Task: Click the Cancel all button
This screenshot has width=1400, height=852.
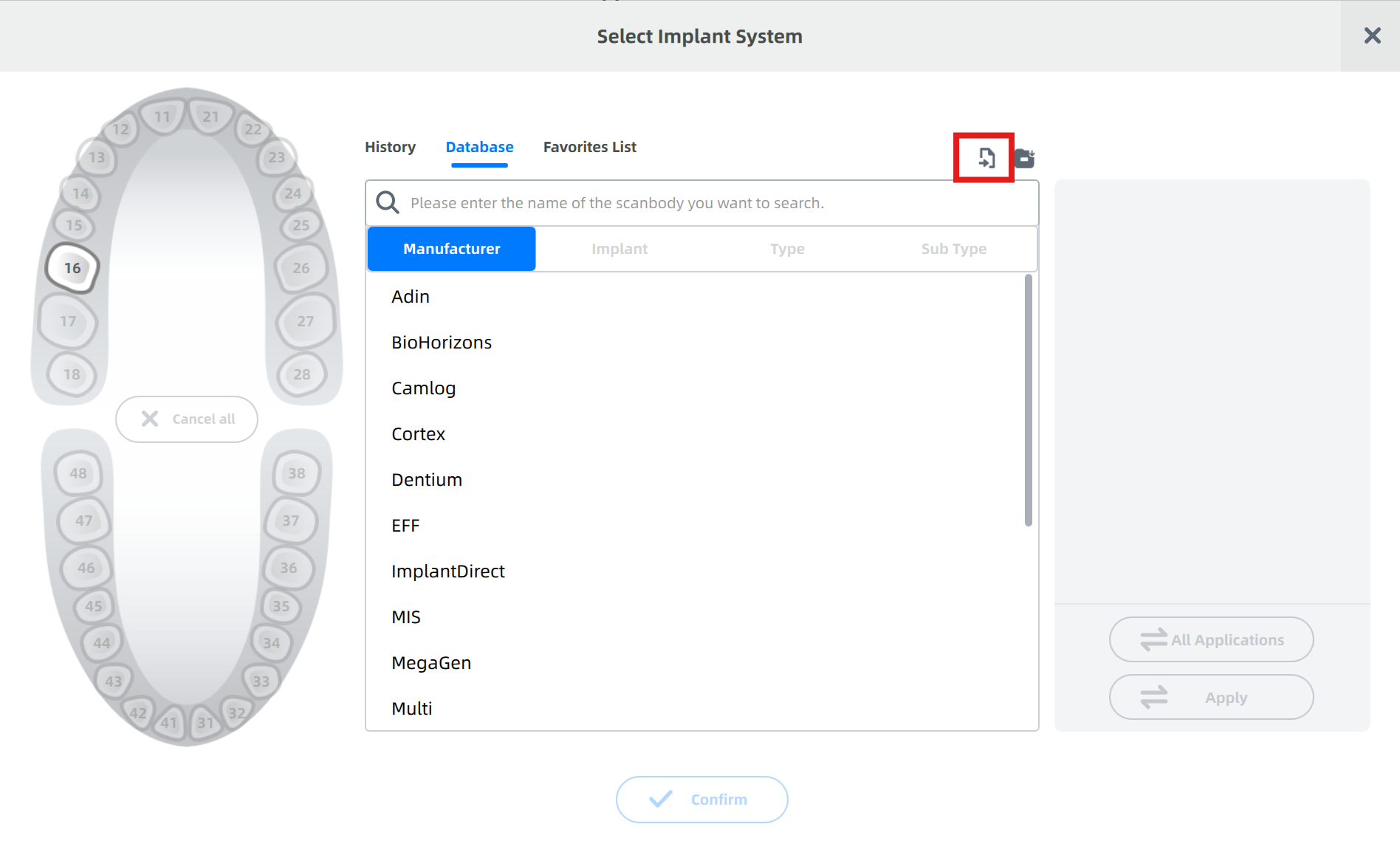Action: (x=187, y=419)
